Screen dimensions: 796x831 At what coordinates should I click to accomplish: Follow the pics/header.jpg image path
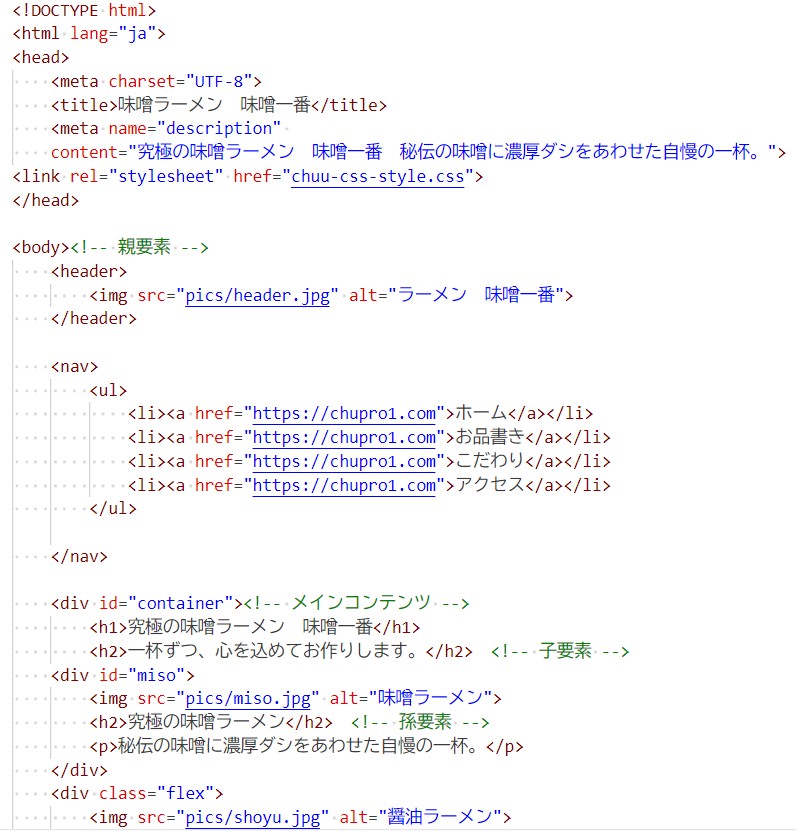tap(257, 295)
